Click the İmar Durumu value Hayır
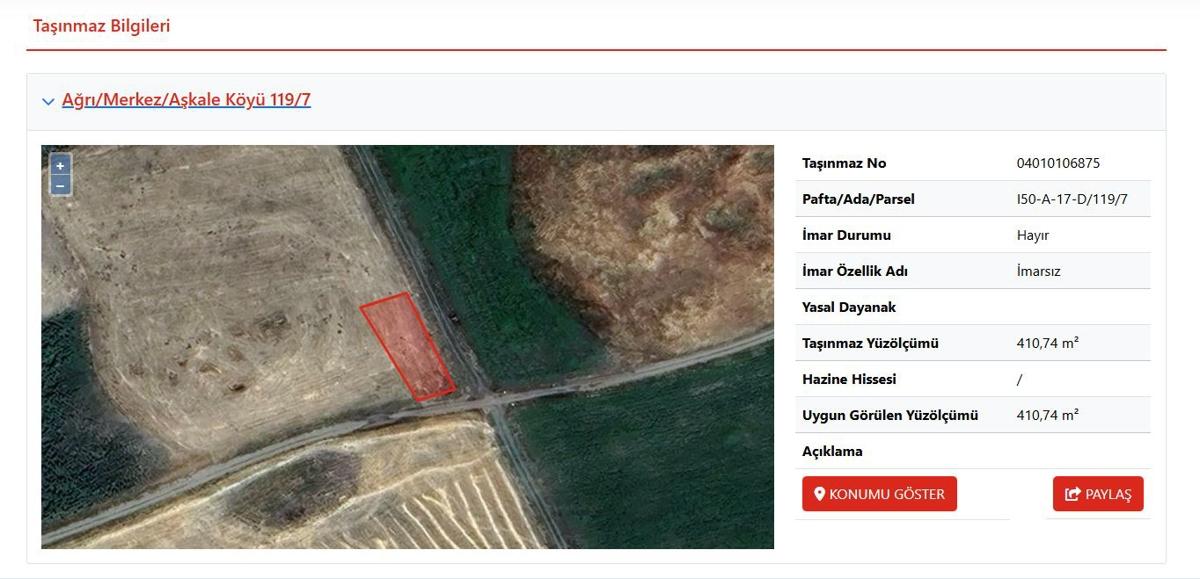The image size is (1200, 579). point(1032,235)
